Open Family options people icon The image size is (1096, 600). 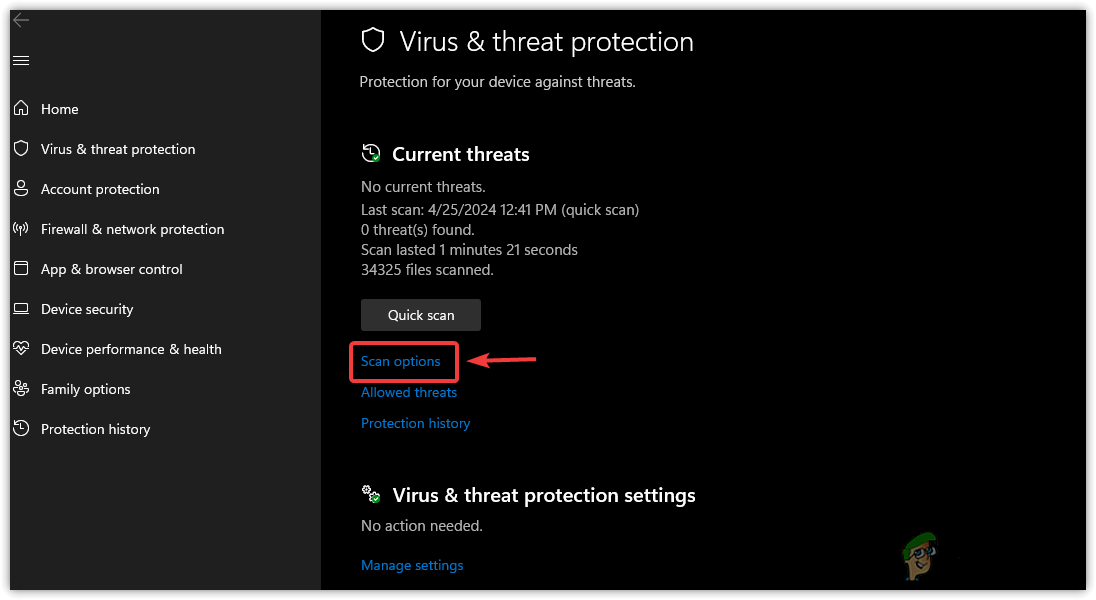(x=21, y=389)
